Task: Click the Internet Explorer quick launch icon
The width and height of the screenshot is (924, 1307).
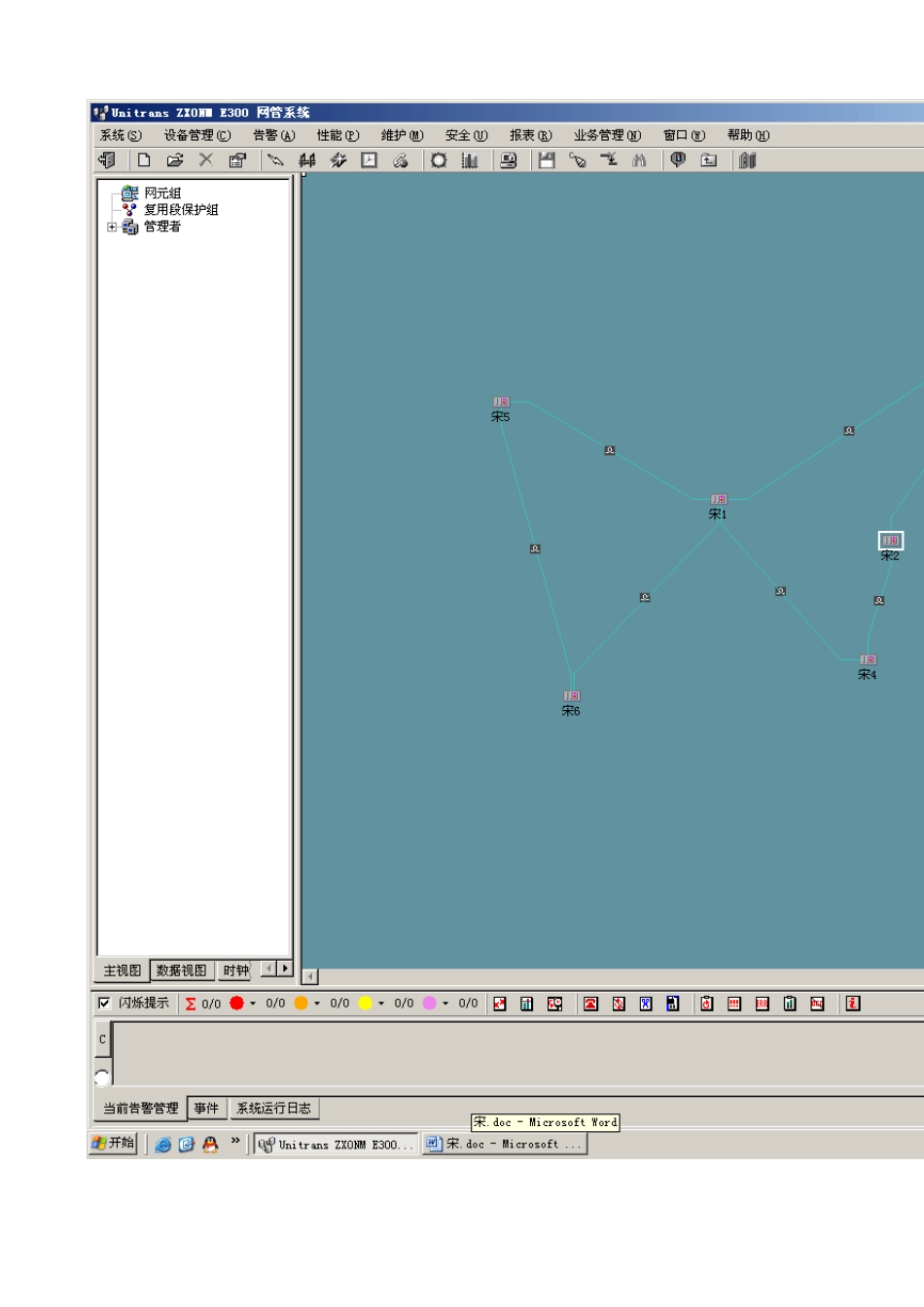Action: click(x=163, y=1145)
